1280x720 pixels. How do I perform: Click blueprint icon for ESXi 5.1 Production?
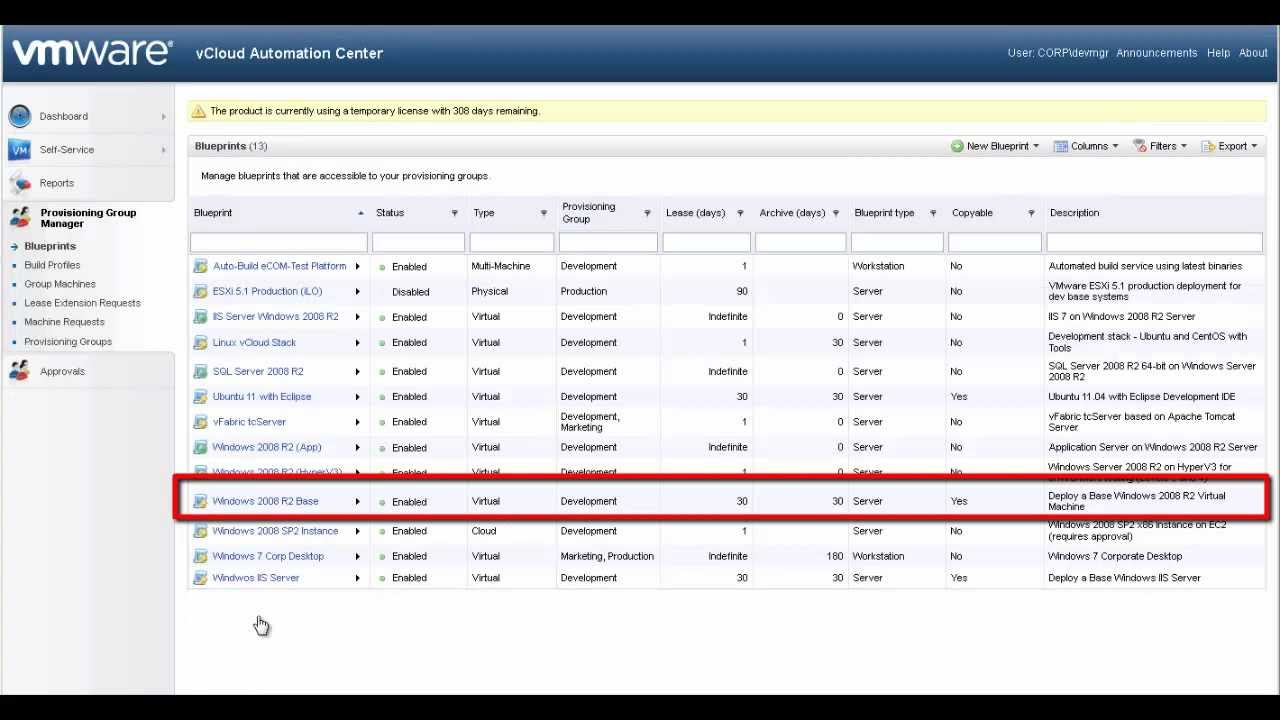pyautogui.click(x=201, y=291)
